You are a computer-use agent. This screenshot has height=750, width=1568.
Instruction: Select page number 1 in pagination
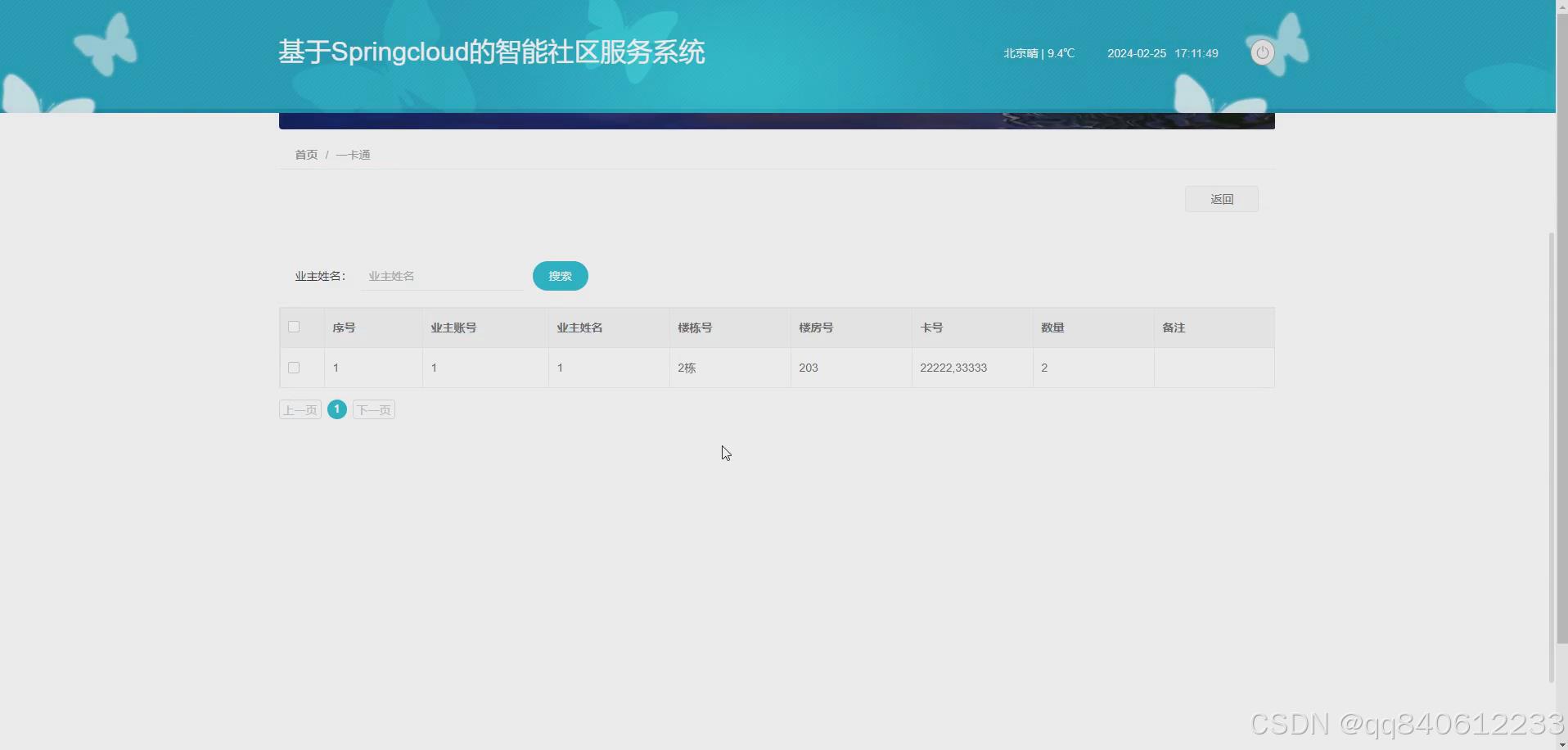click(336, 409)
